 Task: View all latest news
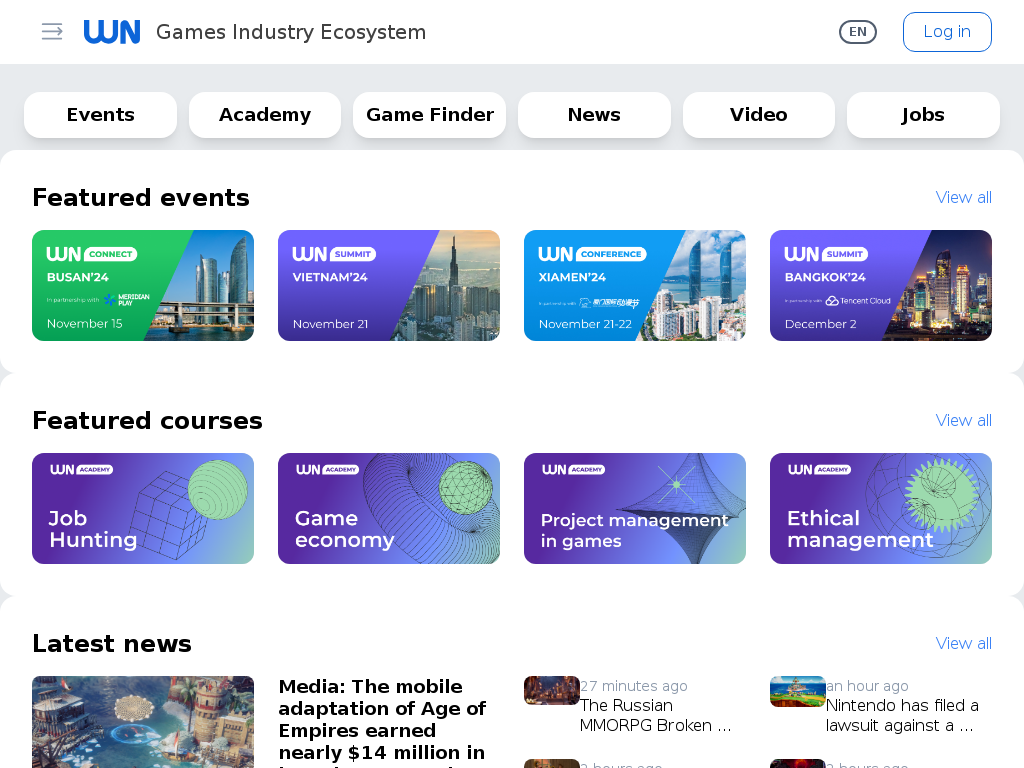click(963, 643)
